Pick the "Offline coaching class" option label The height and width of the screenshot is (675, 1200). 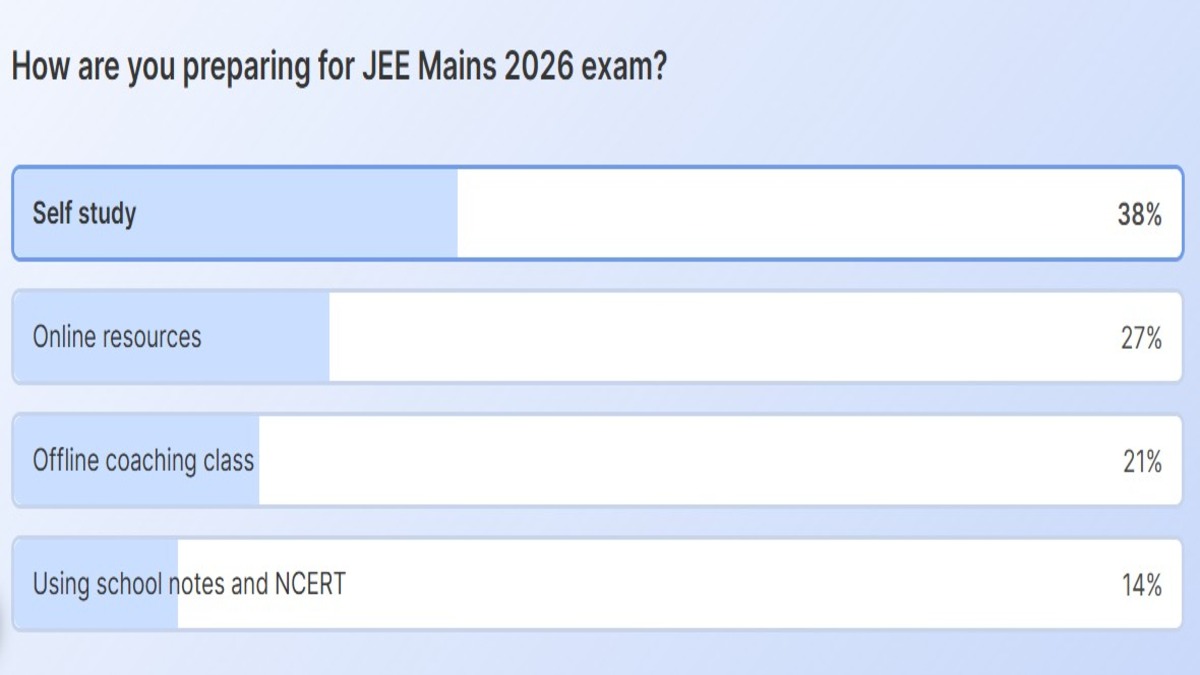click(143, 461)
